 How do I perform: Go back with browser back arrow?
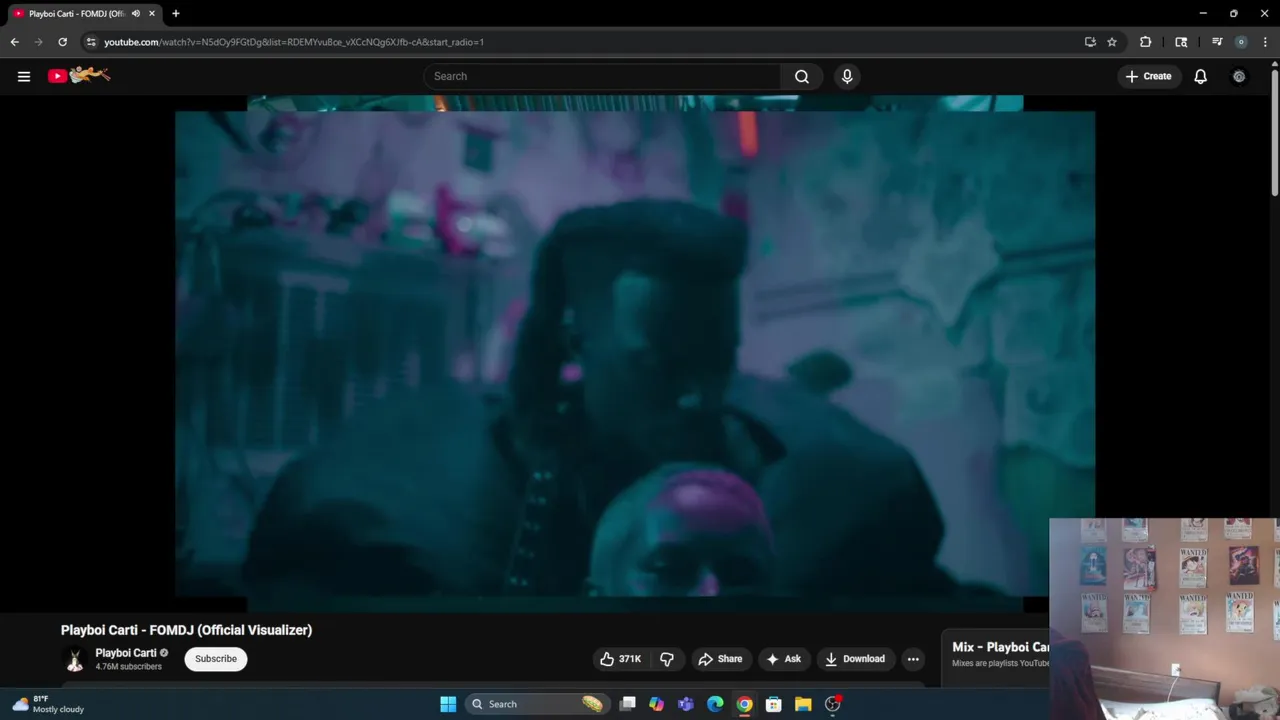pyautogui.click(x=14, y=42)
